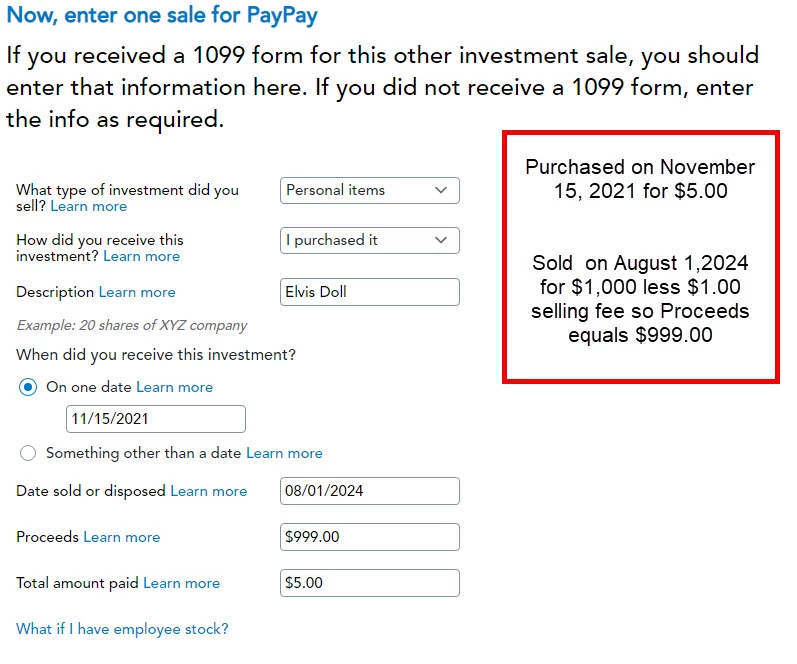Click the received date field 11/15/2021
The image size is (797, 664).
click(156, 419)
